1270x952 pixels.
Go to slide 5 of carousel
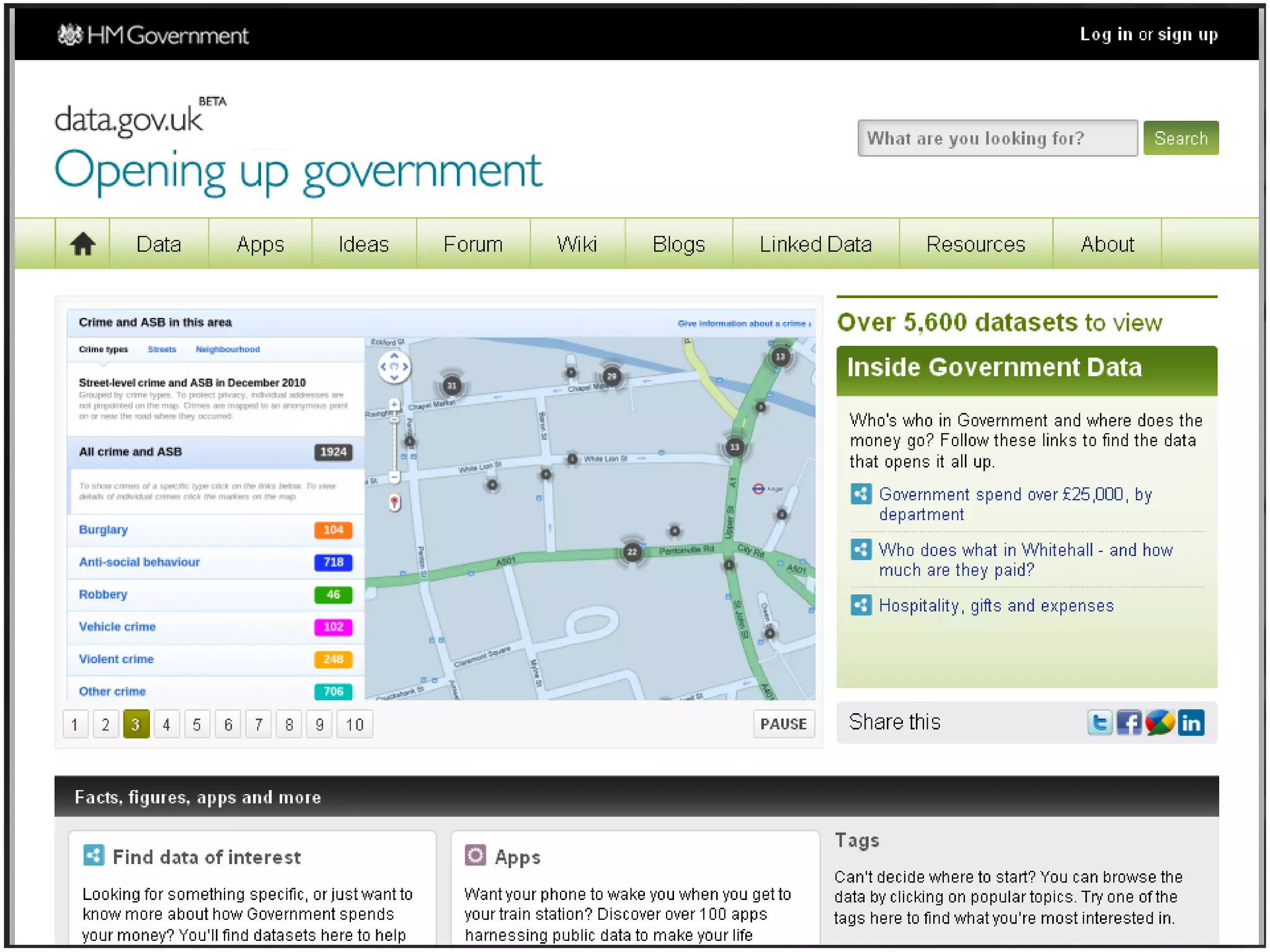click(197, 724)
